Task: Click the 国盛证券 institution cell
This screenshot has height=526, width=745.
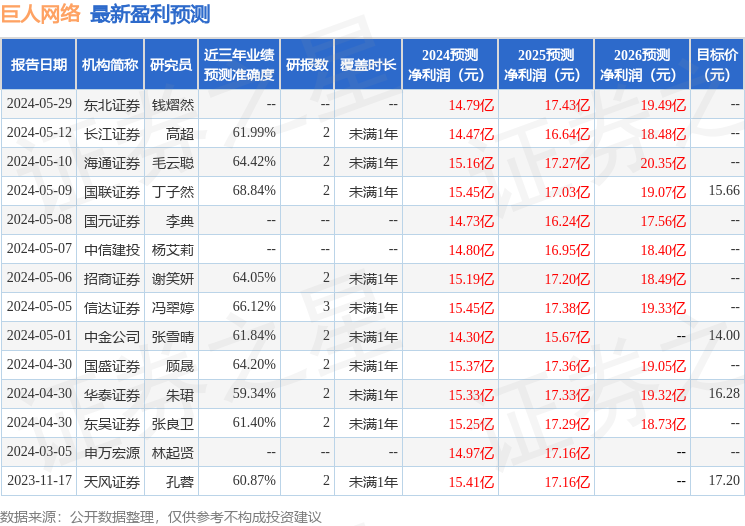Action: point(112,366)
